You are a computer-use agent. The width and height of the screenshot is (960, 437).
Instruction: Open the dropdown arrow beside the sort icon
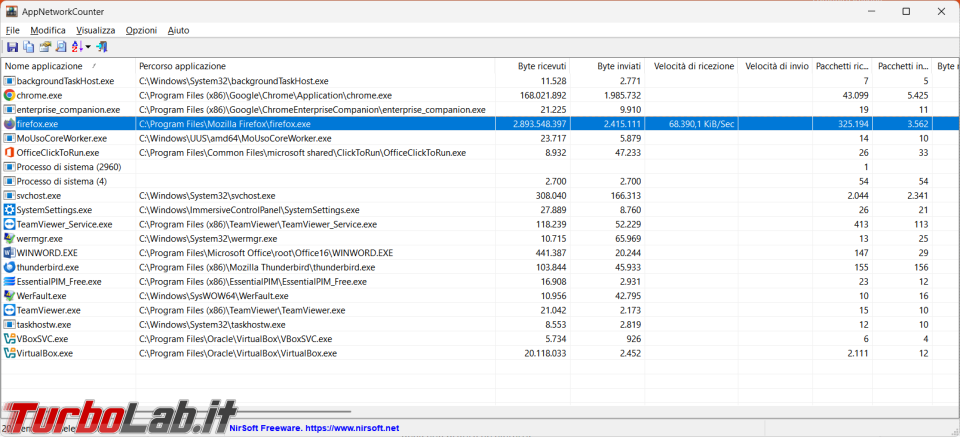tap(88, 47)
